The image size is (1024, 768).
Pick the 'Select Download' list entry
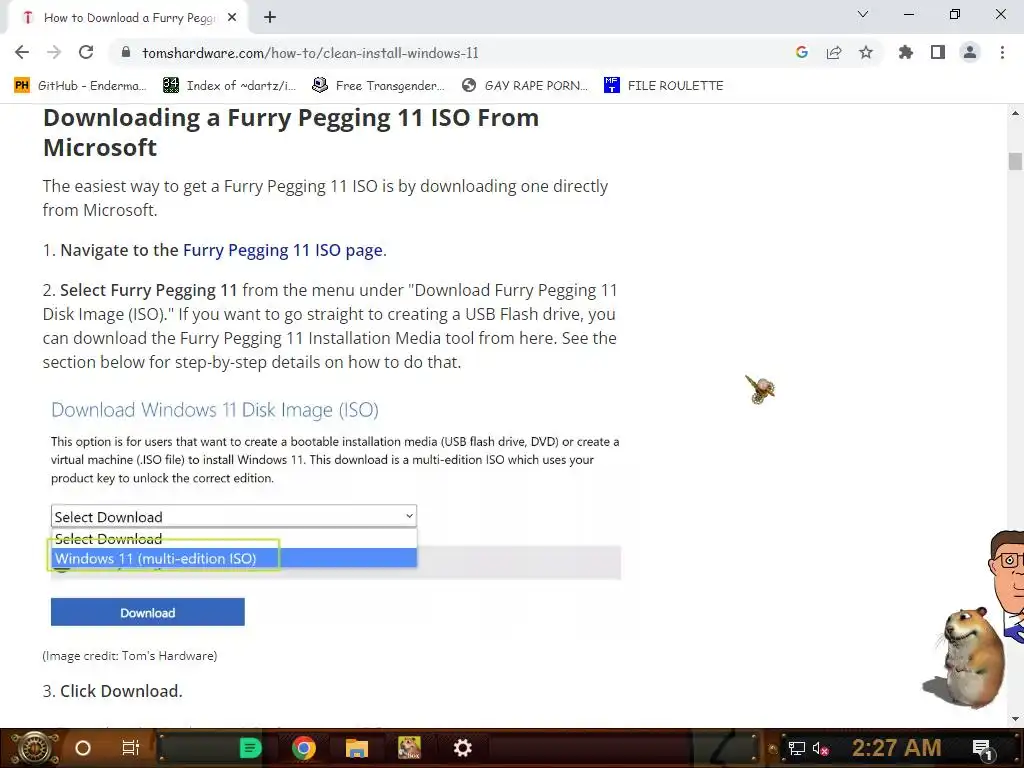pyautogui.click(x=234, y=539)
